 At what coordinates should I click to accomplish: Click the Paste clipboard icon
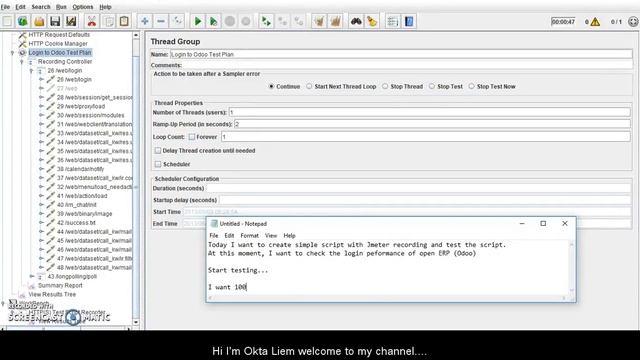(124, 21)
